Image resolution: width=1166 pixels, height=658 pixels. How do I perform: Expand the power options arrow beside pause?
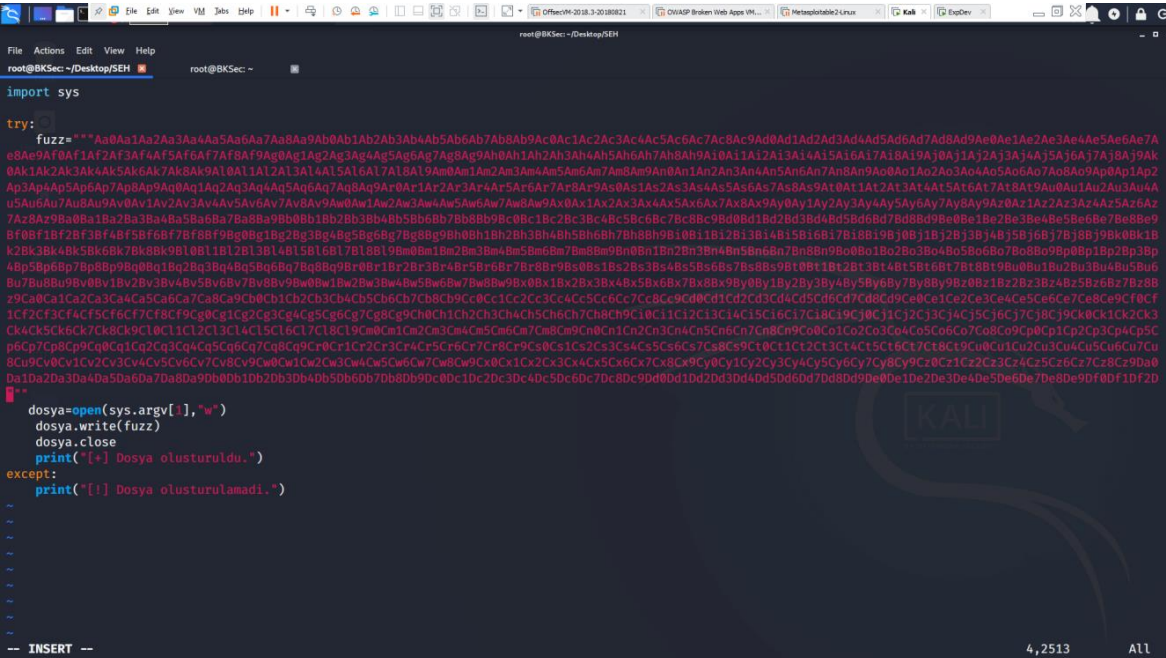click(287, 11)
